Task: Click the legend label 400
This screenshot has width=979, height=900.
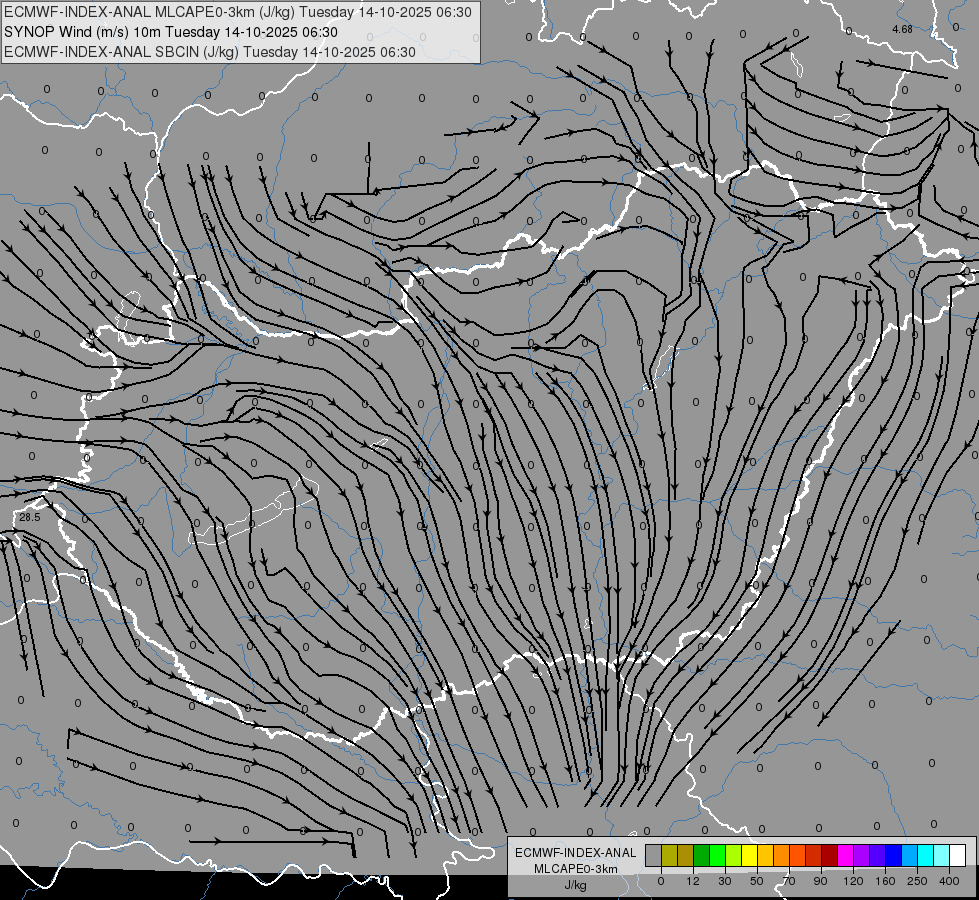Action: (949, 881)
